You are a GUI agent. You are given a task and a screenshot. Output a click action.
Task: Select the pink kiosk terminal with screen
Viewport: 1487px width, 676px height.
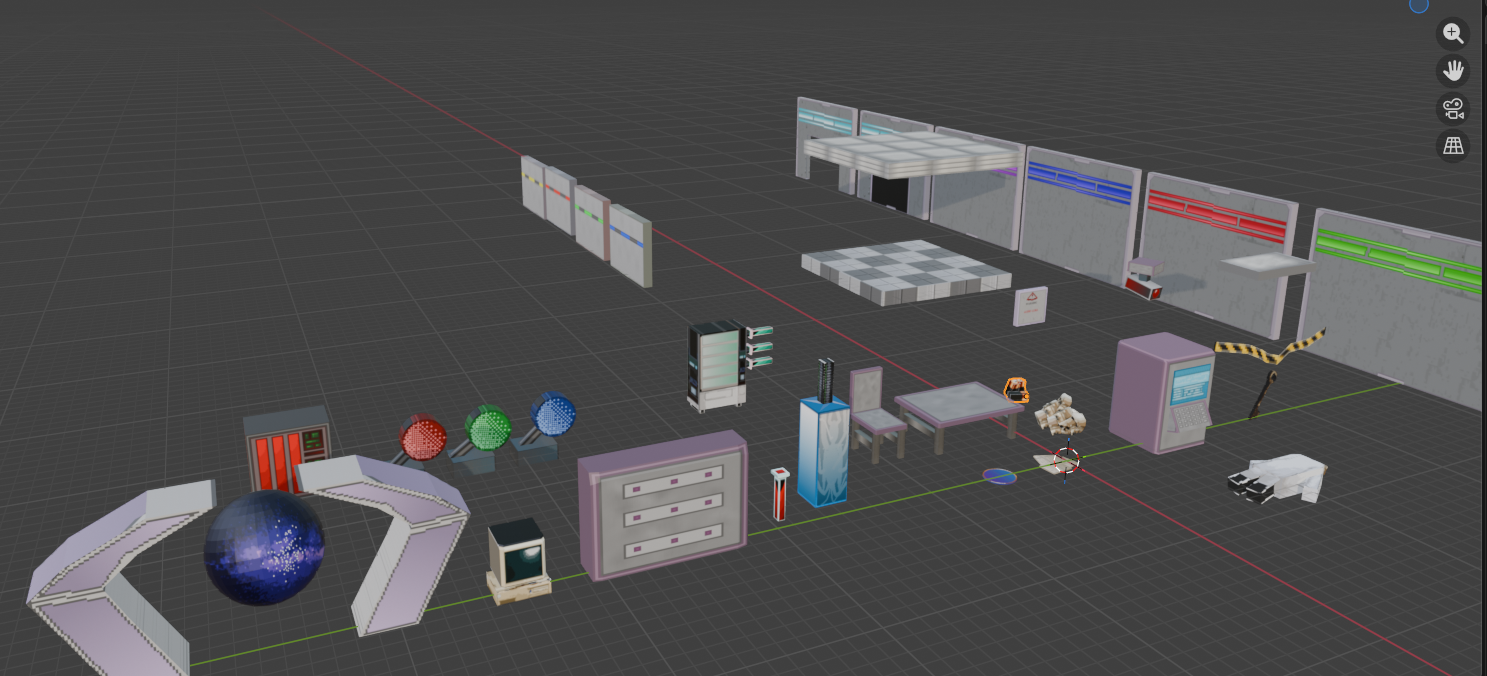(1163, 393)
